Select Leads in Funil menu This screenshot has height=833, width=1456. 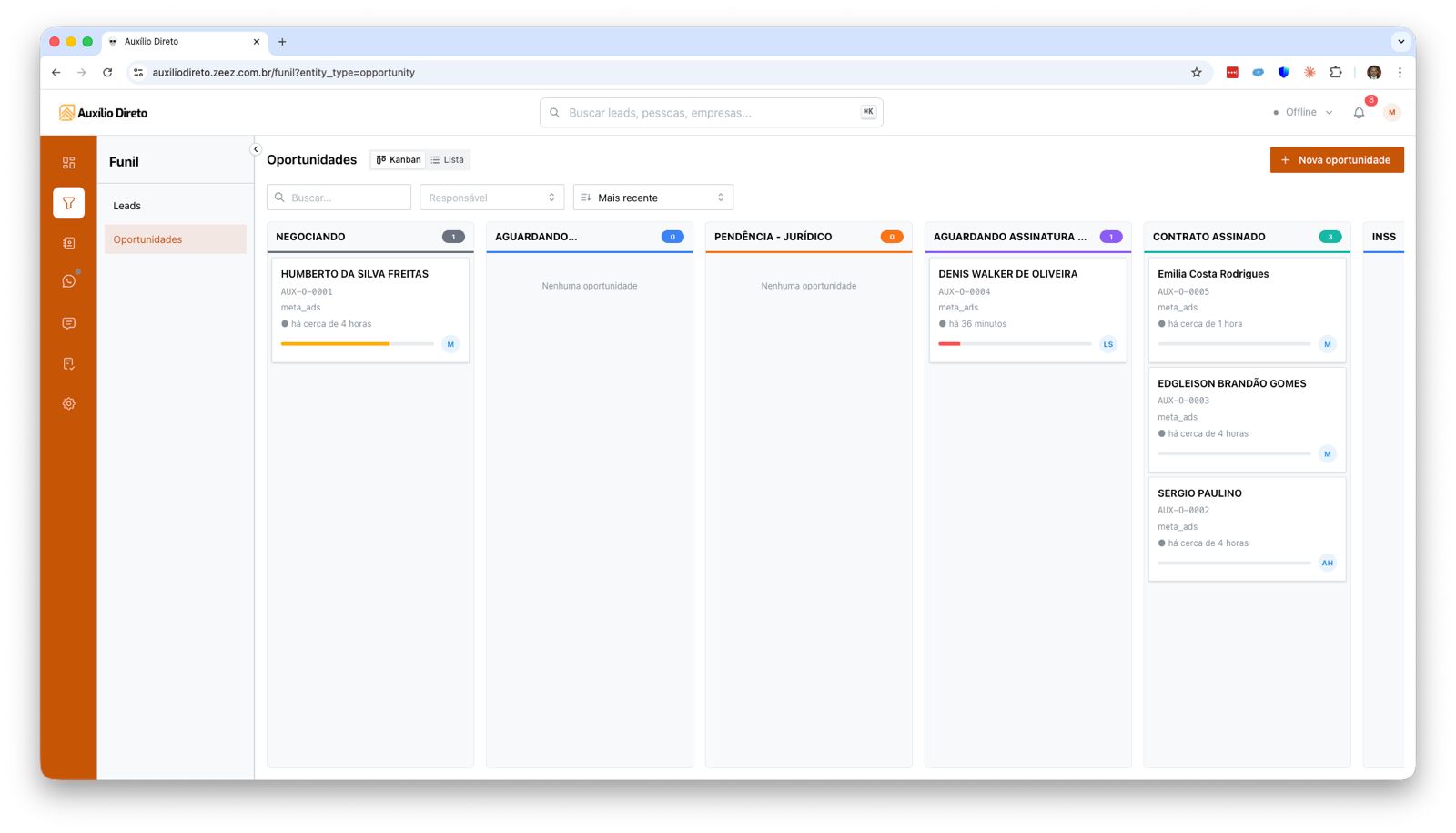pyautogui.click(x=127, y=206)
